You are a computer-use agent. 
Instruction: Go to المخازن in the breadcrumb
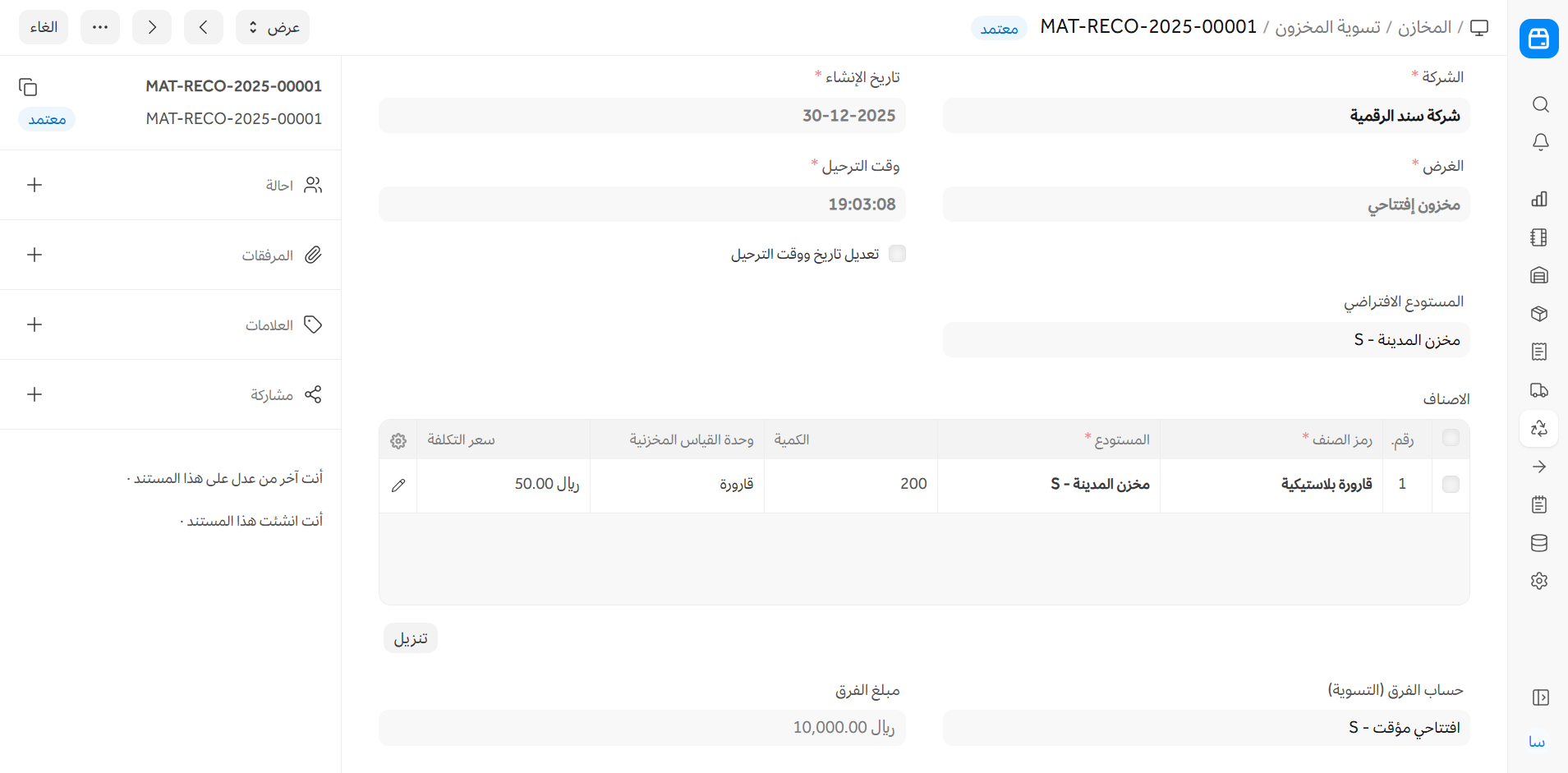tap(1424, 27)
